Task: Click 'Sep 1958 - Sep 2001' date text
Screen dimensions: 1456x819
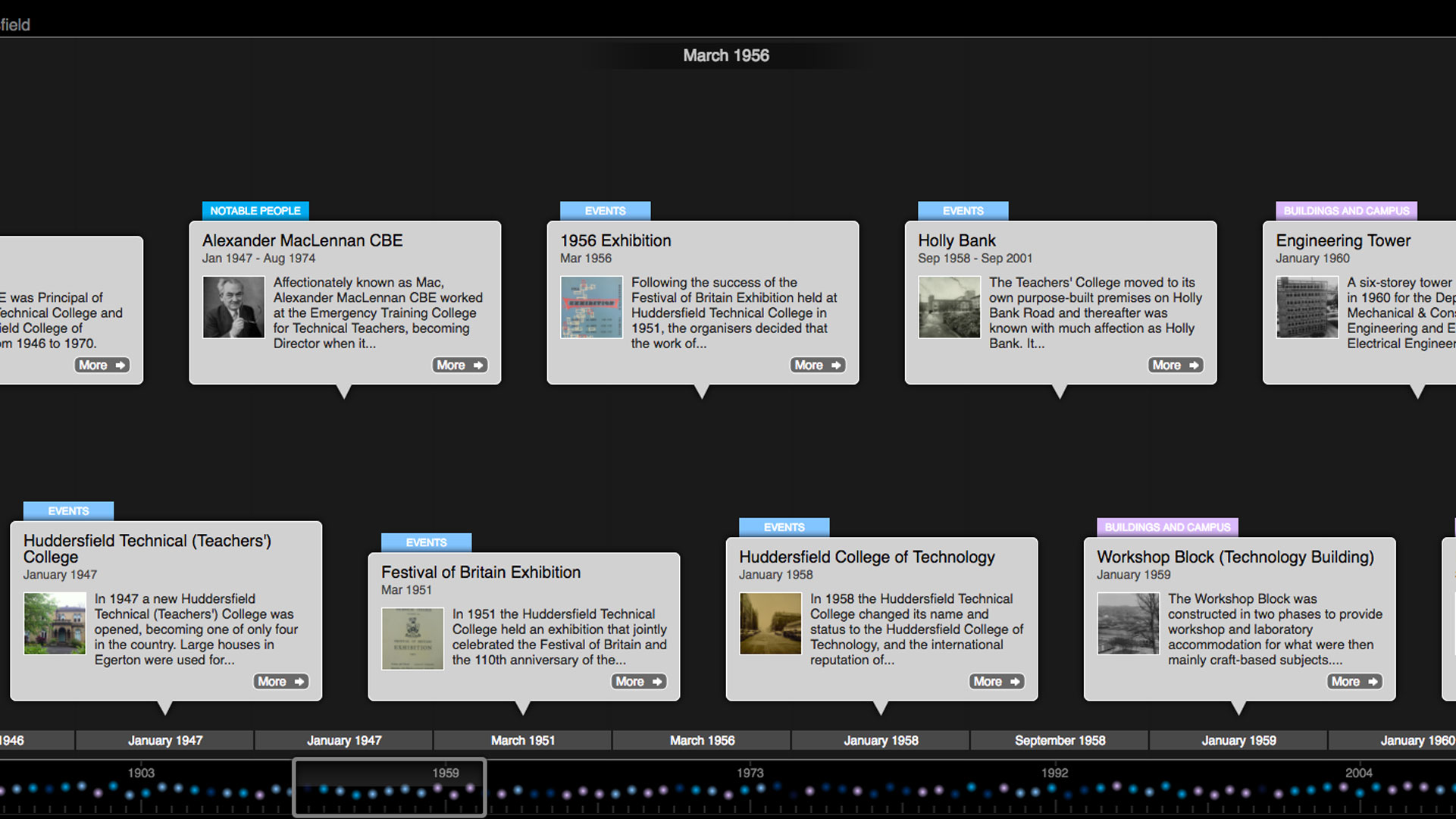Action: click(x=975, y=259)
